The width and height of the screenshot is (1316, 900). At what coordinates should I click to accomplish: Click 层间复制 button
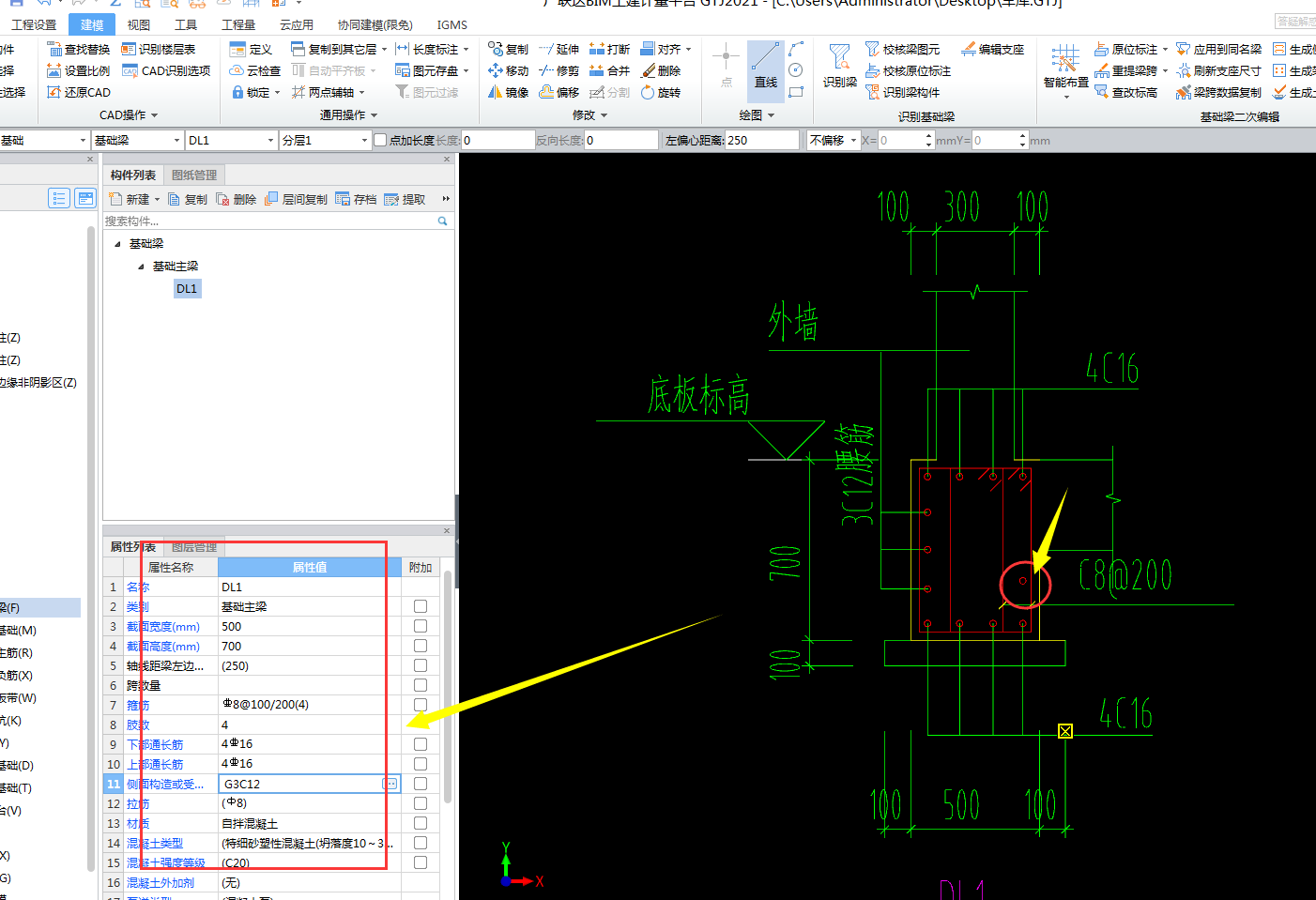pos(296,199)
